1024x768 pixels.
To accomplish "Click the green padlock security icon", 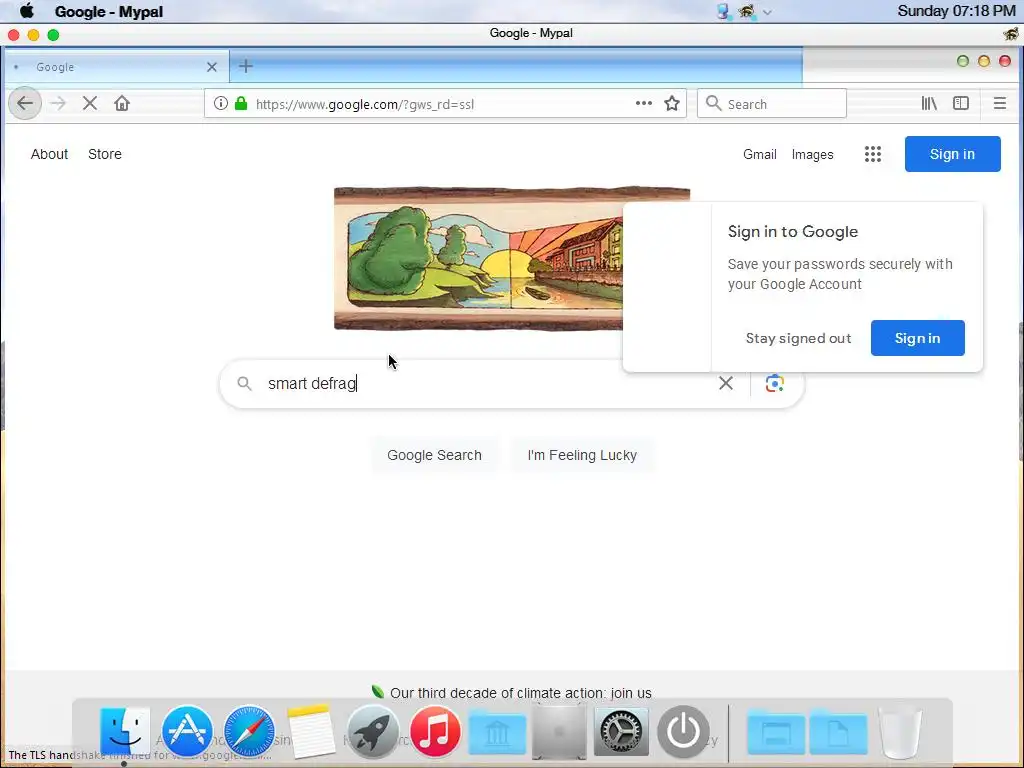I will pyautogui.click(x=241, y=103).
